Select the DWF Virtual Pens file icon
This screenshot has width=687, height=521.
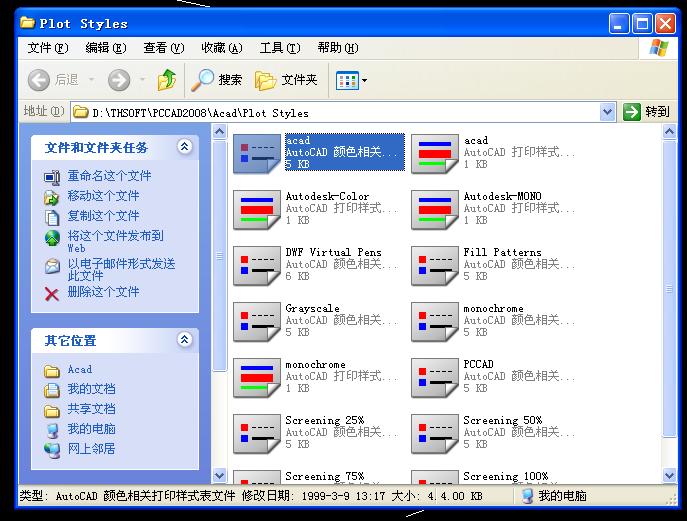(257, 266)
